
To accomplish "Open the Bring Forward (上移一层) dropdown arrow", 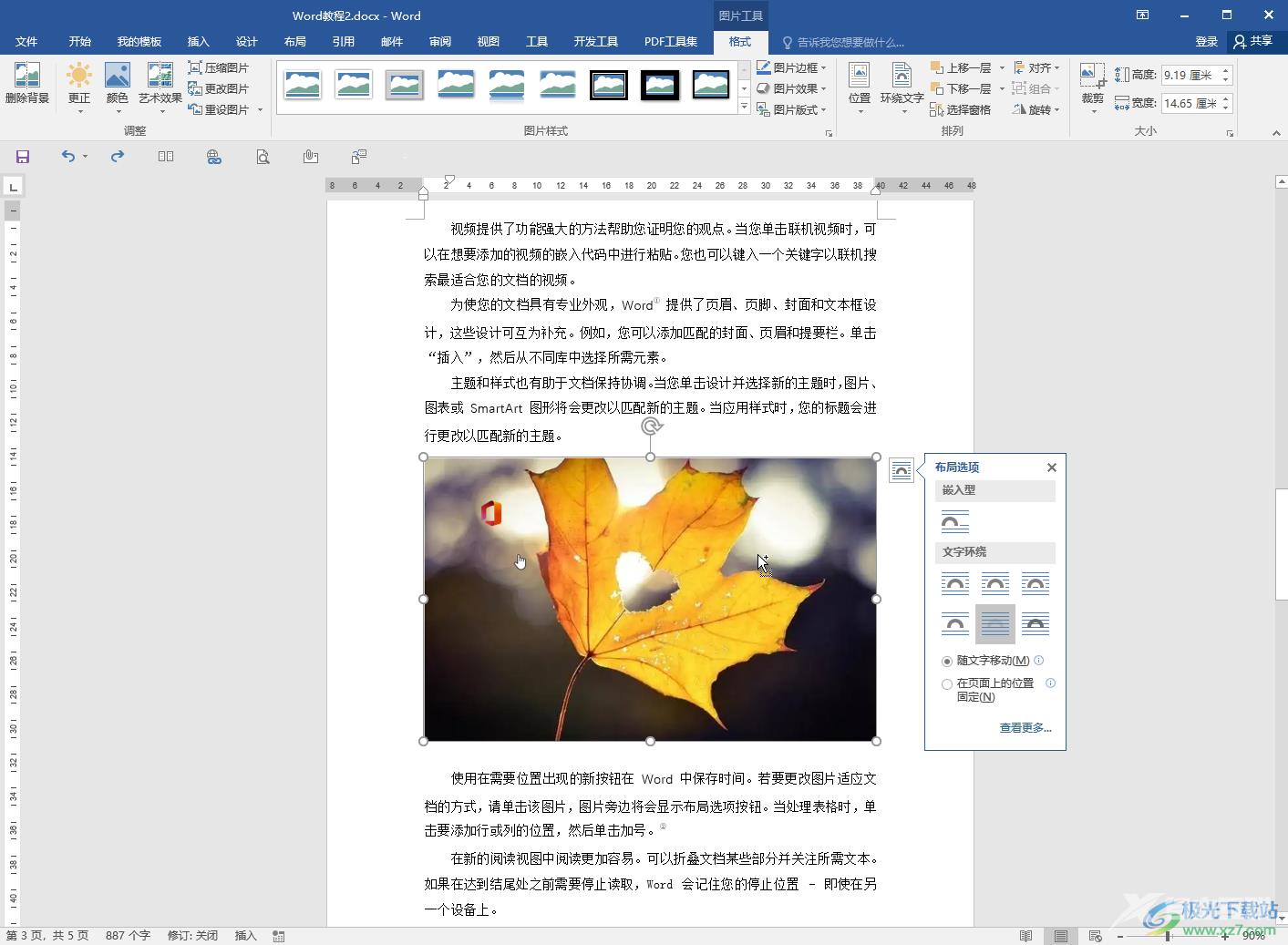I will 1002,67.
